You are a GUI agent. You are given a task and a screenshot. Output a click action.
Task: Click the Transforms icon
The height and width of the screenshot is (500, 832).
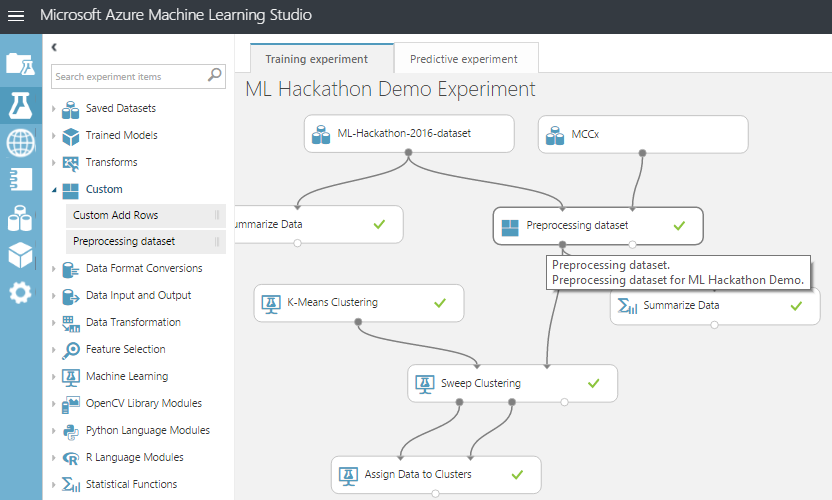click(71, 163)
